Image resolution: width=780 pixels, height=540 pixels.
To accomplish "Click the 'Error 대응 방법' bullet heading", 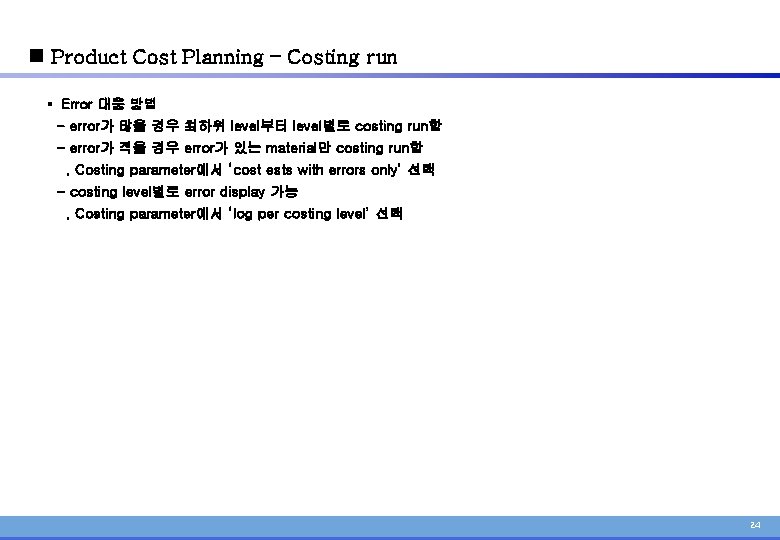I will click(x=108, y=103).
